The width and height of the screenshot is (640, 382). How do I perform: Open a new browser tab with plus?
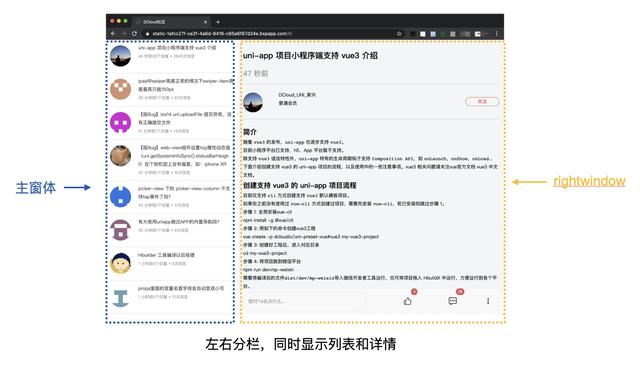(218, 22)
